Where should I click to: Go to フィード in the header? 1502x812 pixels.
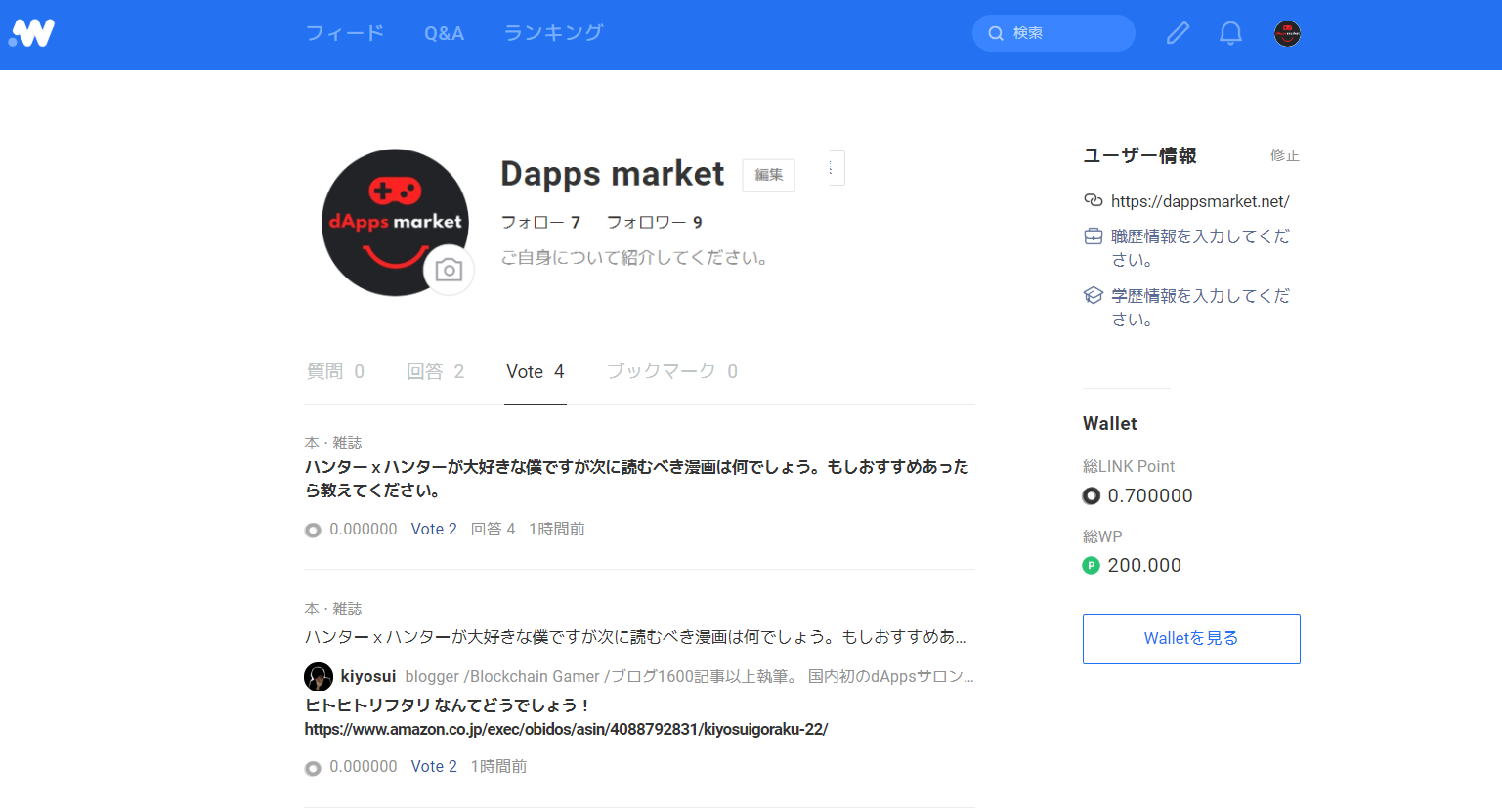tap(345, 33)
